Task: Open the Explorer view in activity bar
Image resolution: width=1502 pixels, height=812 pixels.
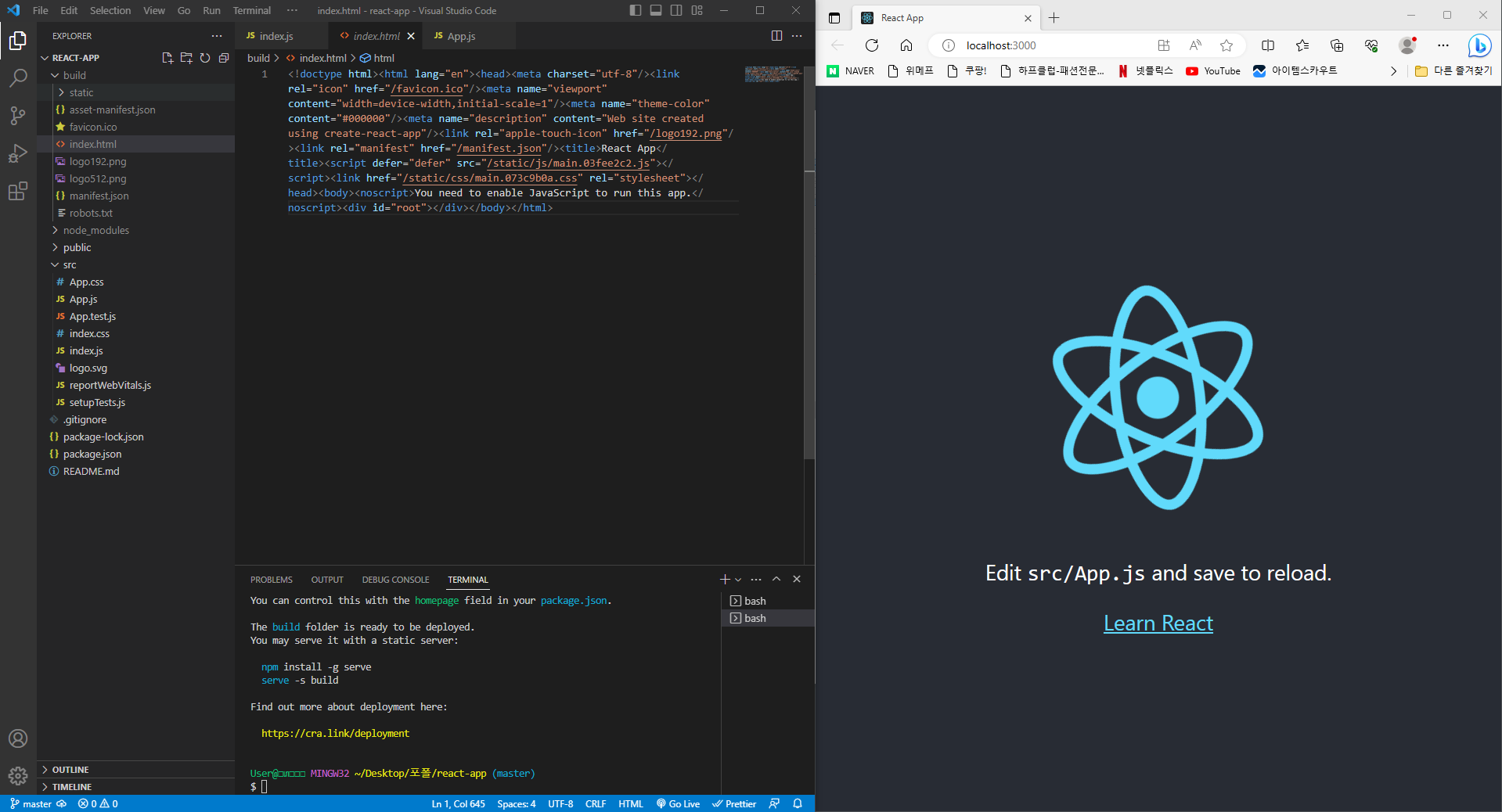Action: [x=18, y=40]
